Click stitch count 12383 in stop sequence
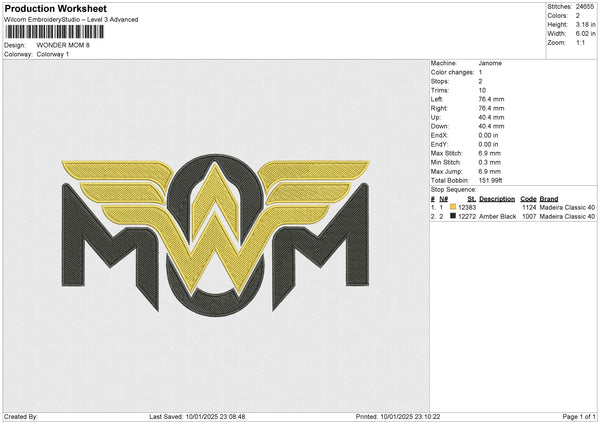The image size is (600, 424). (x=467, y=207)
